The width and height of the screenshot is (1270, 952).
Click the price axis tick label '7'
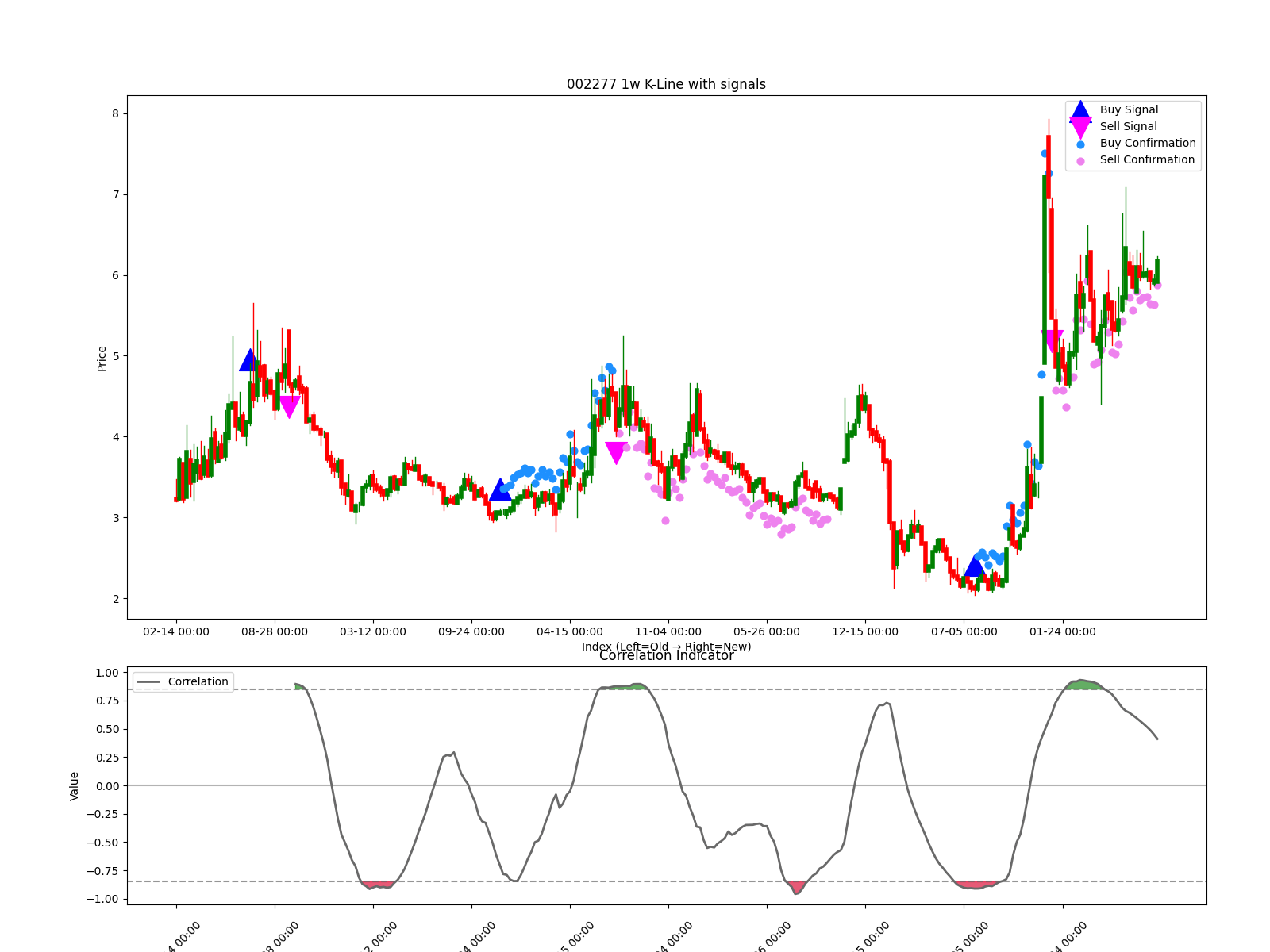coord(115,194)
